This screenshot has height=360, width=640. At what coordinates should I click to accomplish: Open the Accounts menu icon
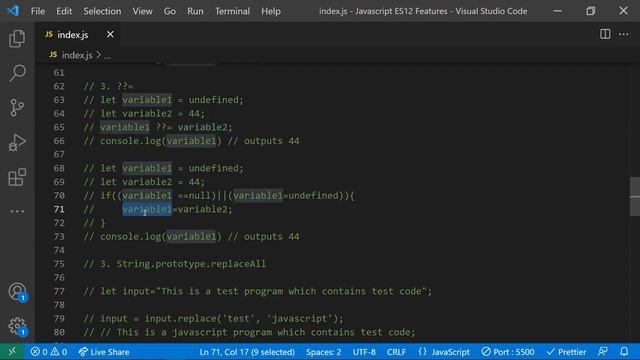point(17,291)
